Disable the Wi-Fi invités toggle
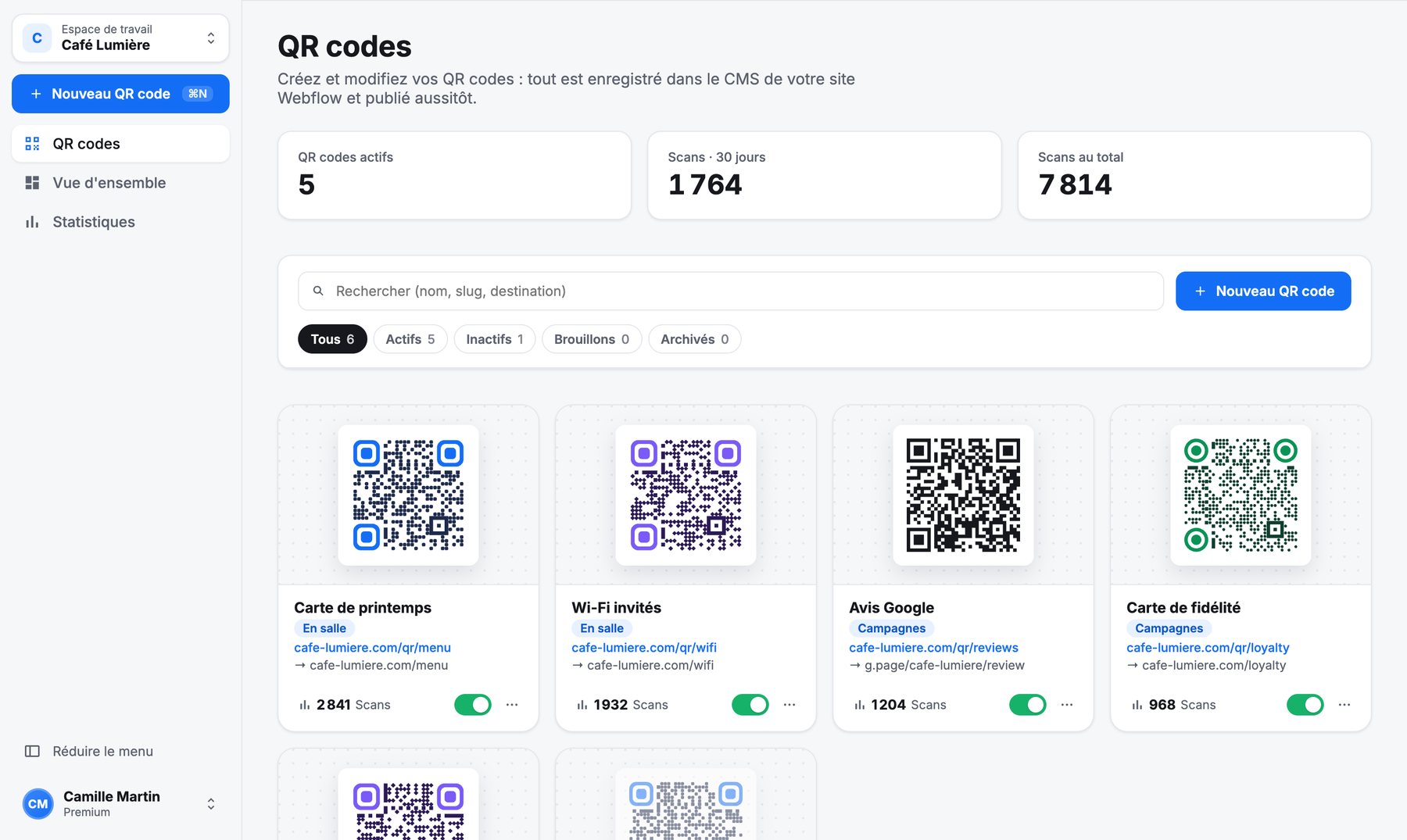1407x840 pixels. (750, 705)
